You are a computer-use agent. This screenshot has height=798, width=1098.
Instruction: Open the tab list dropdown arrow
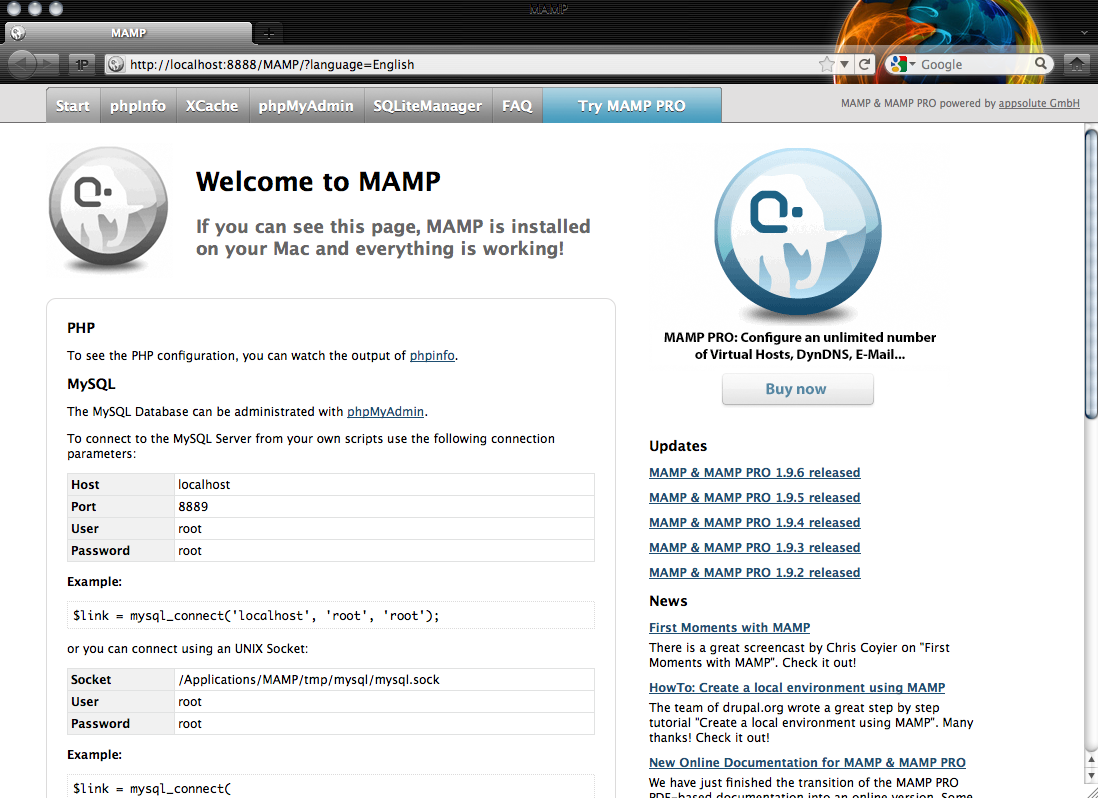point(1084,33)
